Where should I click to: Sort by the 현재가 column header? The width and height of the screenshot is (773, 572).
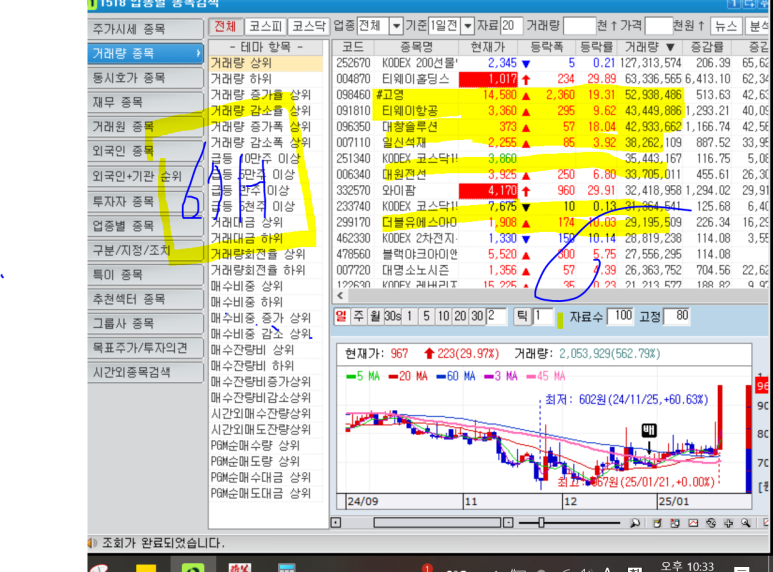(x=488, y=47)
